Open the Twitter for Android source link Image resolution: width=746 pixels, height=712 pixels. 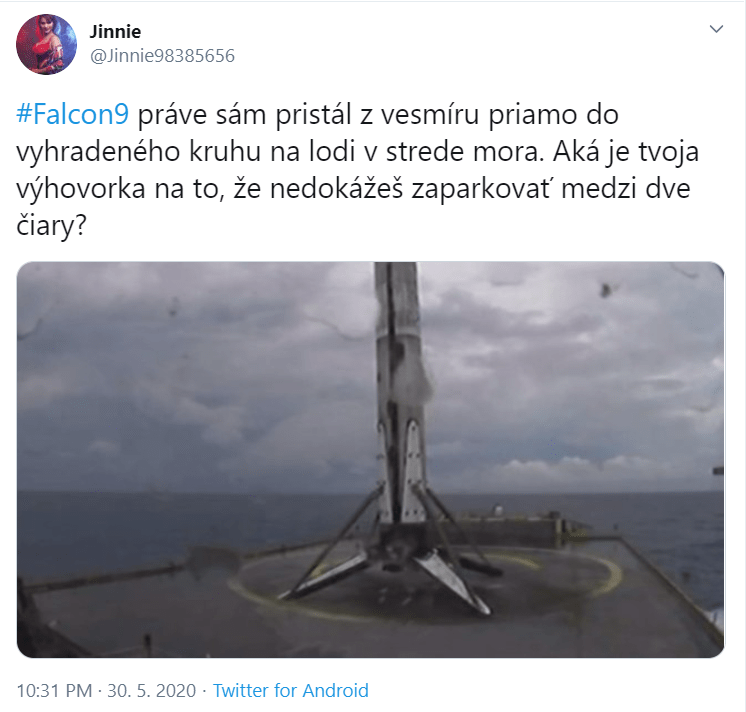coord(290,690)
